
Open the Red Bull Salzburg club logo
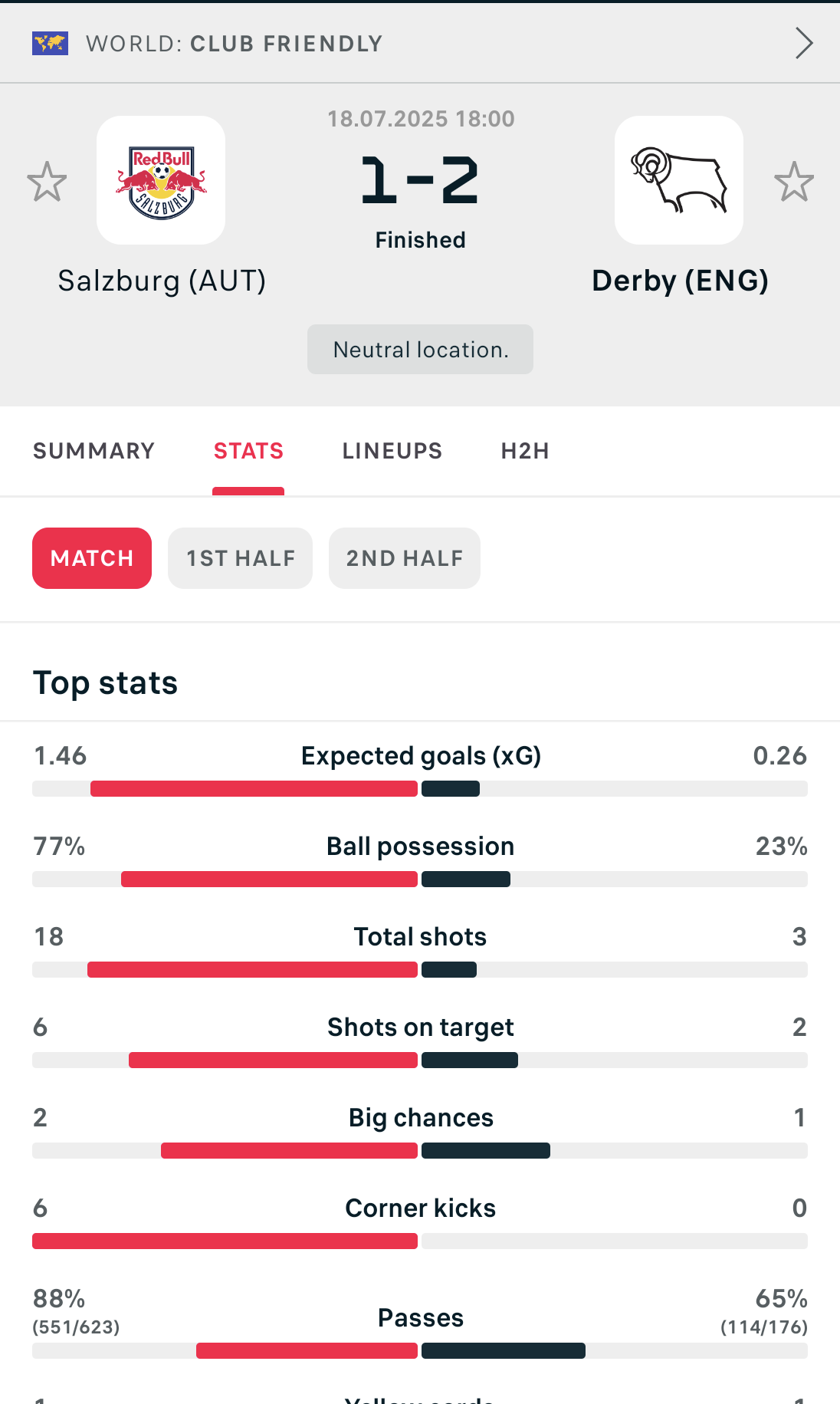pyautogui.click(x=161, y=180)
